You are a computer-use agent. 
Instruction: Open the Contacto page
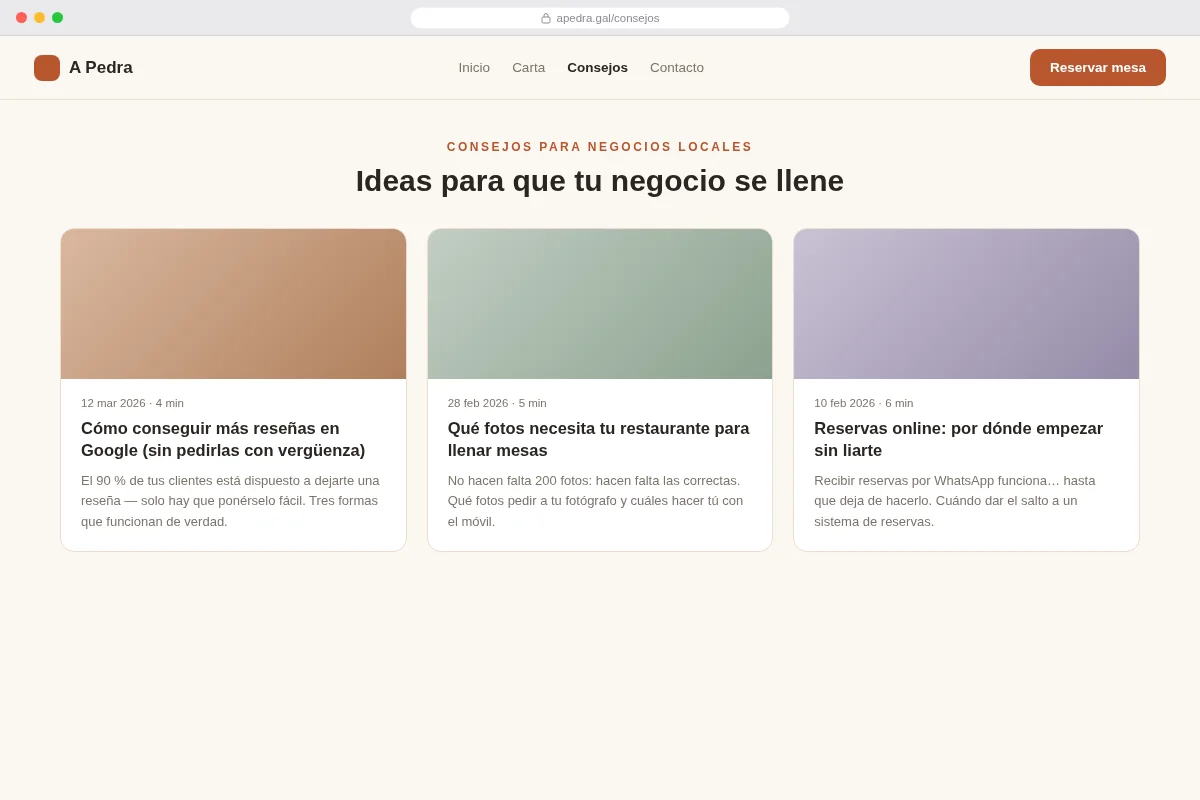pyautogui.click(x=677, y=68)
